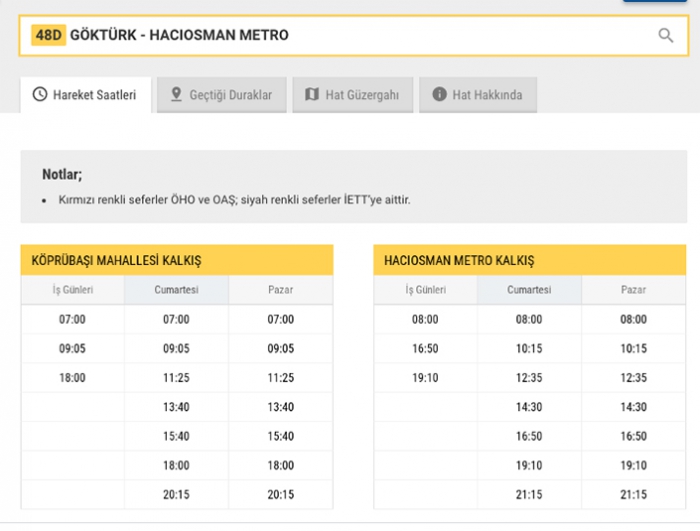
Task: Select the yellow 48D line badge
Action: click(x=48, y=35)
